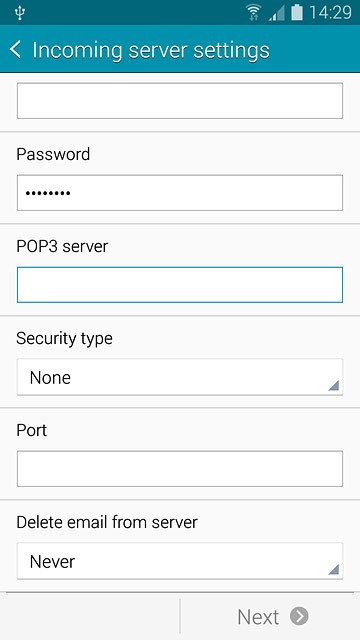Tap the Security type dropdown arrow triangle

[333, 385]
